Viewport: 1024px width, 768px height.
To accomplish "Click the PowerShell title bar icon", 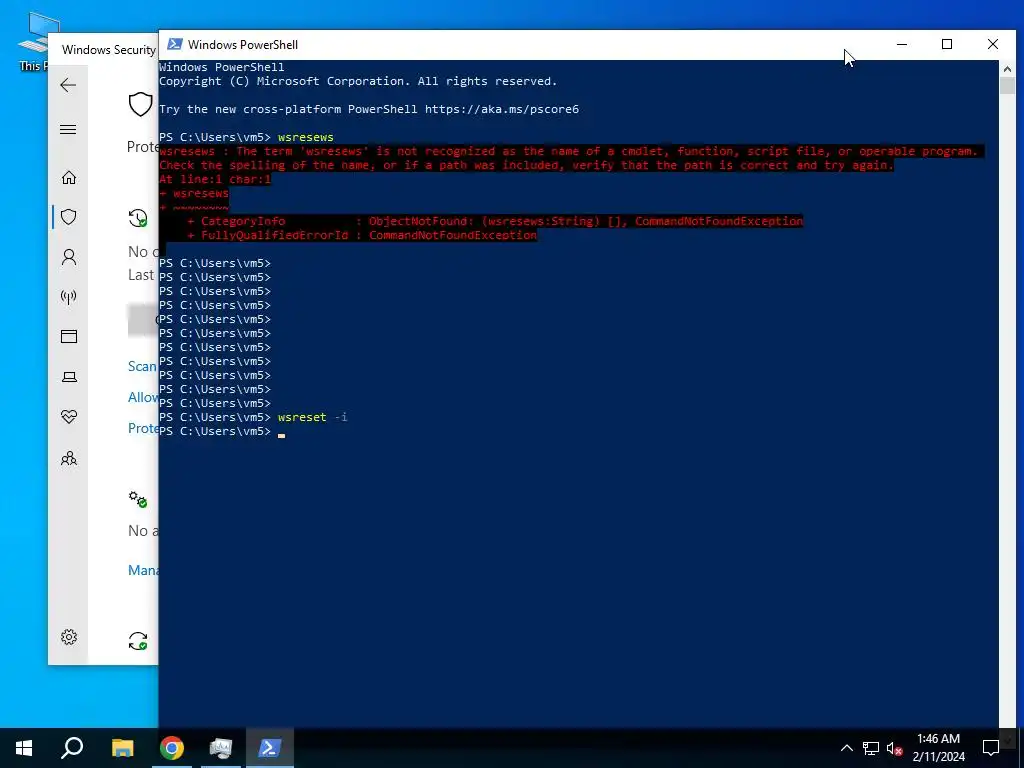I will [x=174, y=44].
